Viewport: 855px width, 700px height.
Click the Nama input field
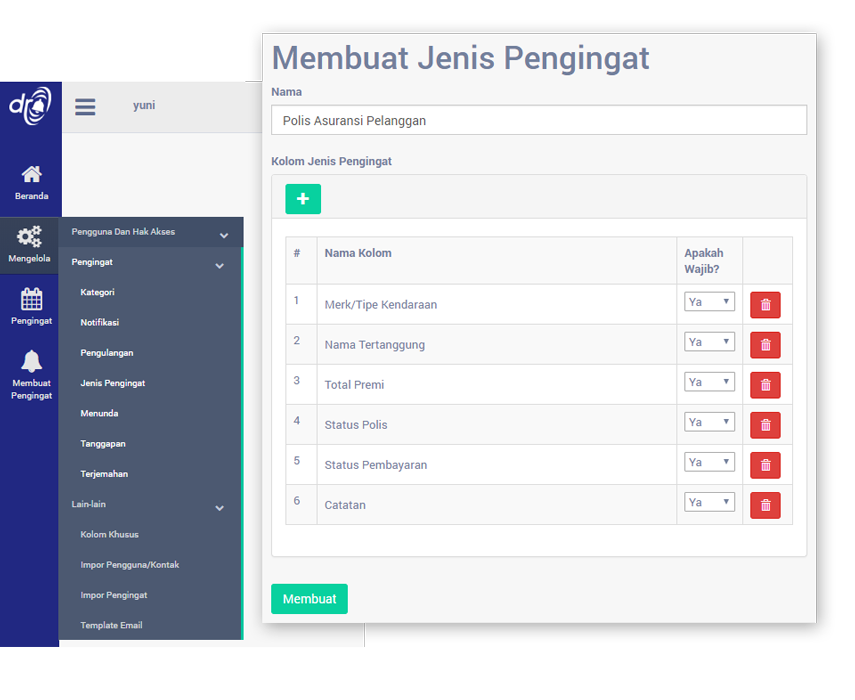coord(538,120)
